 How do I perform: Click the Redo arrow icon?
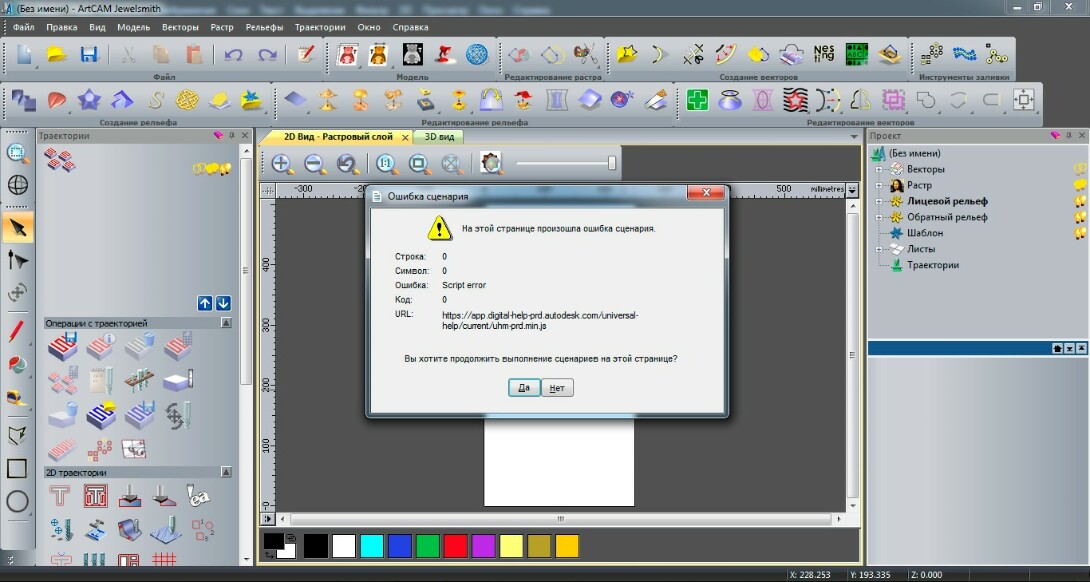pyautogui.click(x=267, y=54)
